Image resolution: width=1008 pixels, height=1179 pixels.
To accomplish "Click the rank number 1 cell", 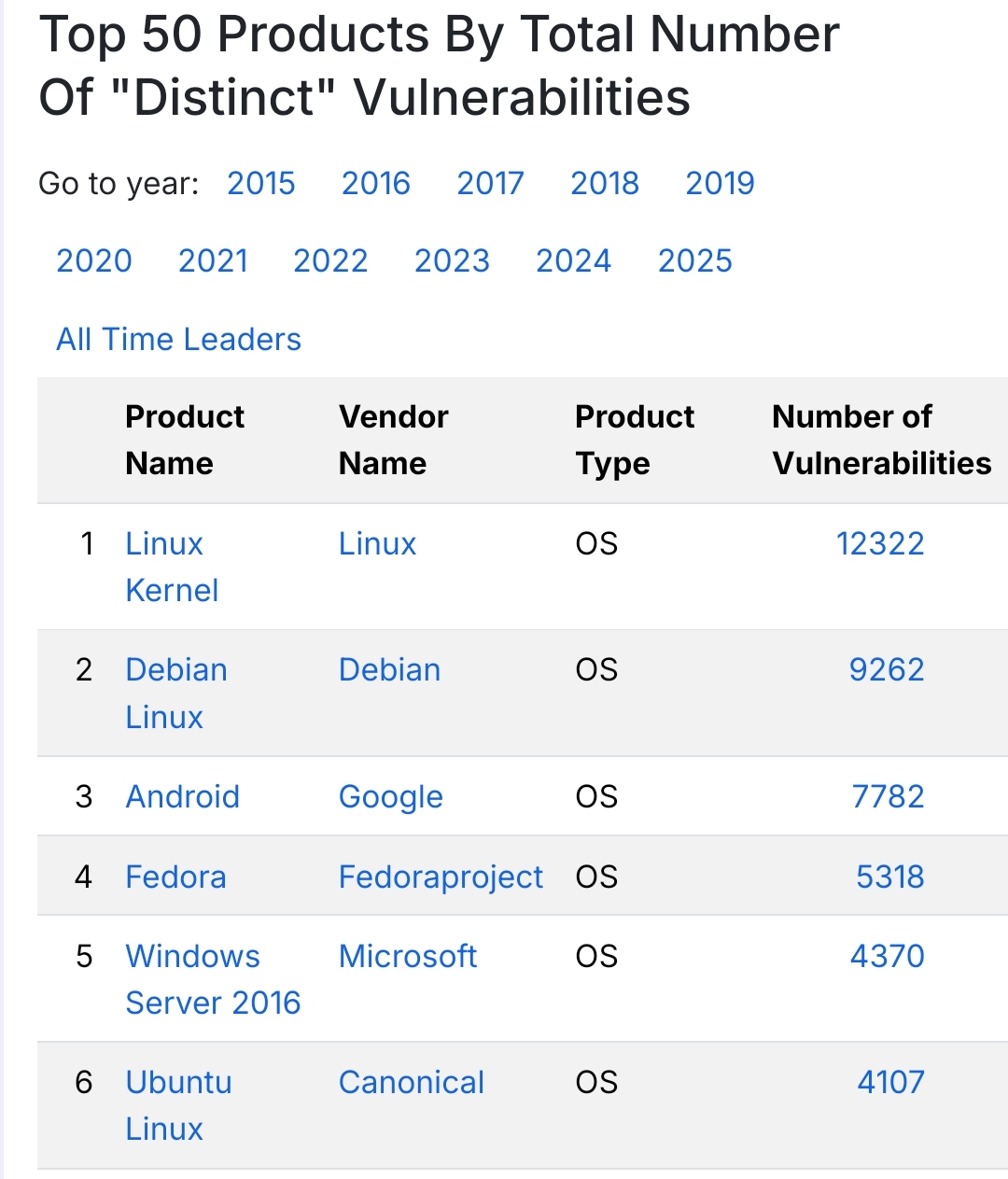I will pyautogui.click(x=88, y=543).
